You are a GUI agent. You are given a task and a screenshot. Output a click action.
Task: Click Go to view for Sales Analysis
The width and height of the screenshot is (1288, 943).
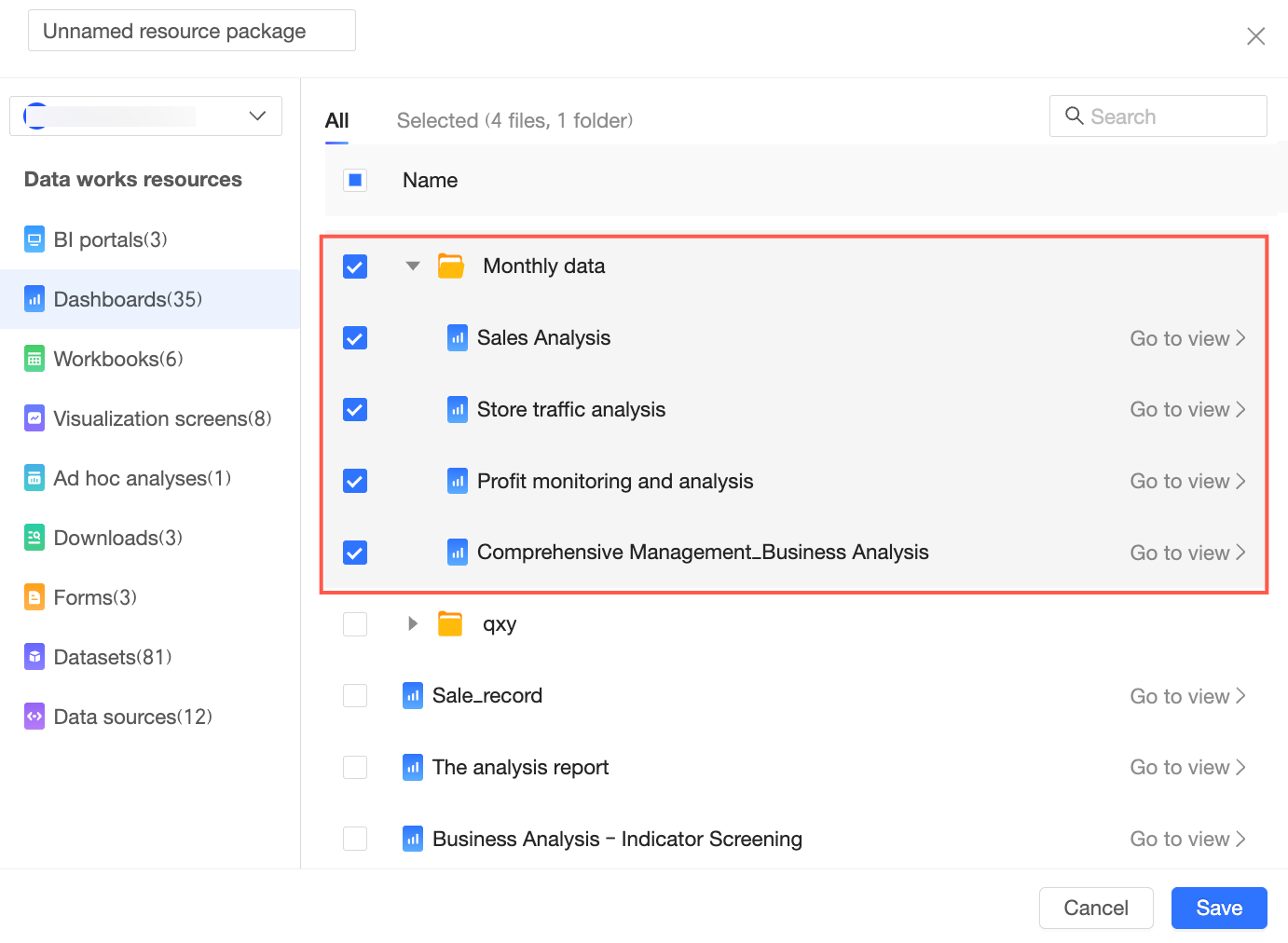click(x=1188, y=338)
